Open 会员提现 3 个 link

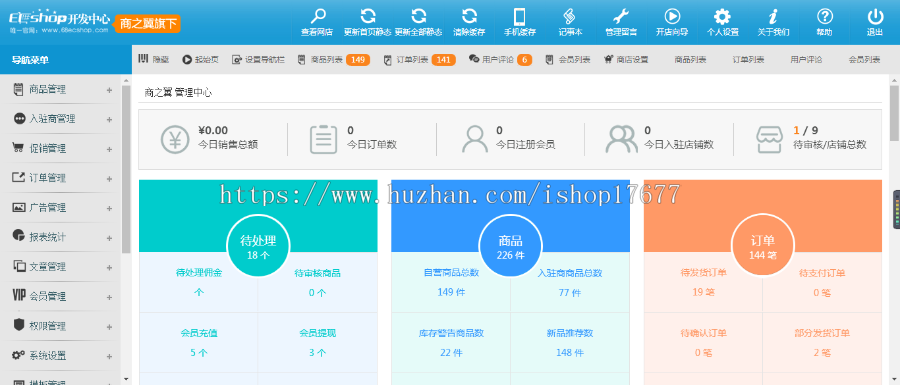click(317, 342)
